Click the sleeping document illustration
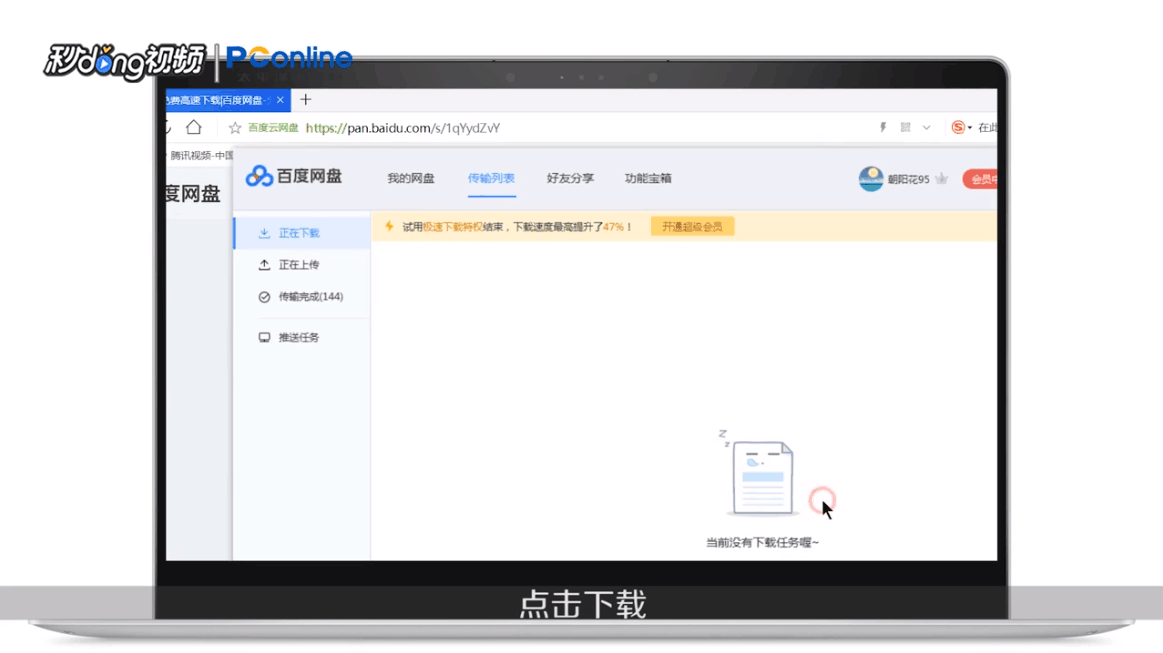This screenshot has width=1163, height=653. pyautogui.click(x=762, y=478)
